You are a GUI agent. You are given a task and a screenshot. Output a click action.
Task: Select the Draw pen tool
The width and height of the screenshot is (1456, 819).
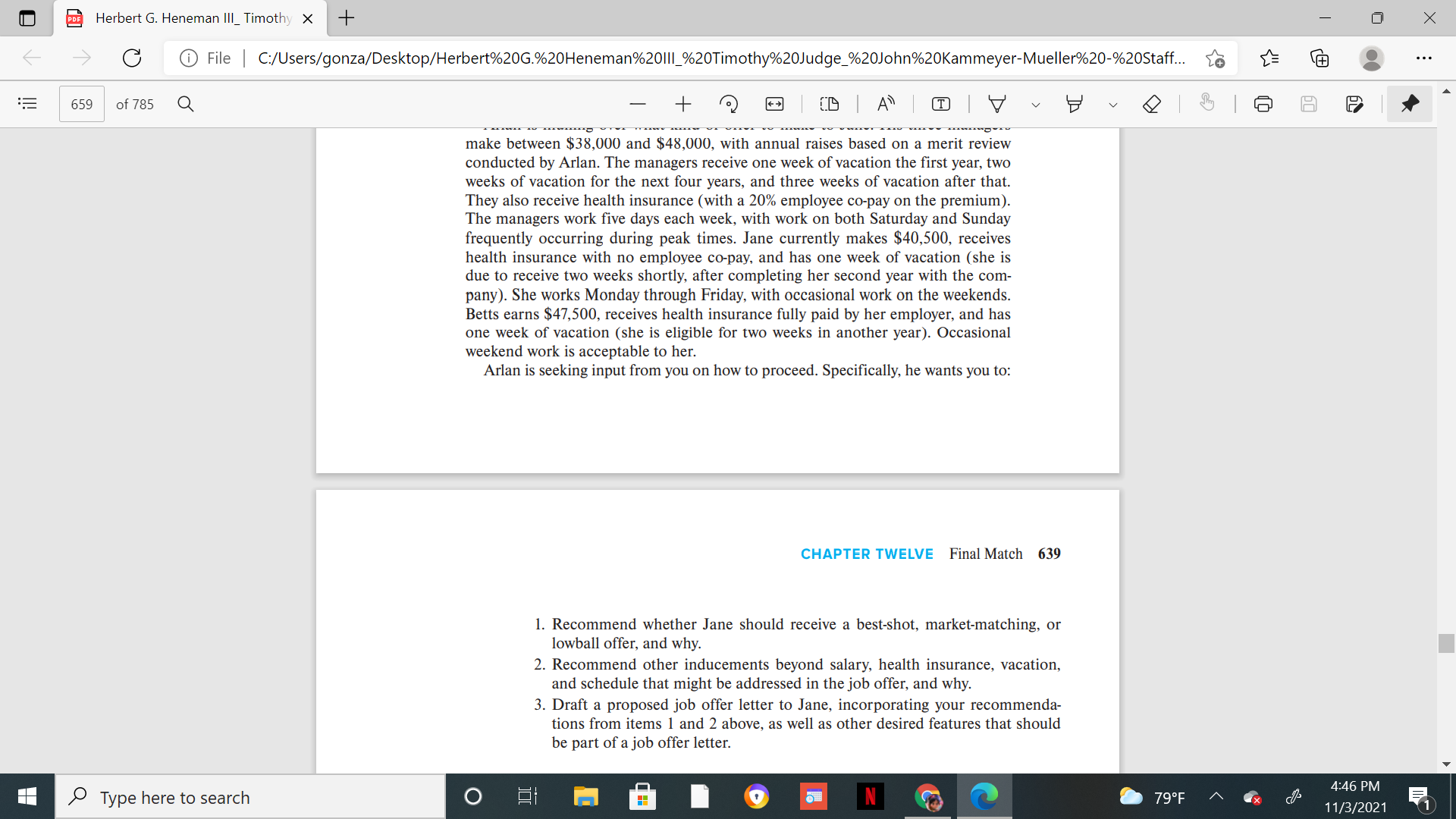[997, 104]
